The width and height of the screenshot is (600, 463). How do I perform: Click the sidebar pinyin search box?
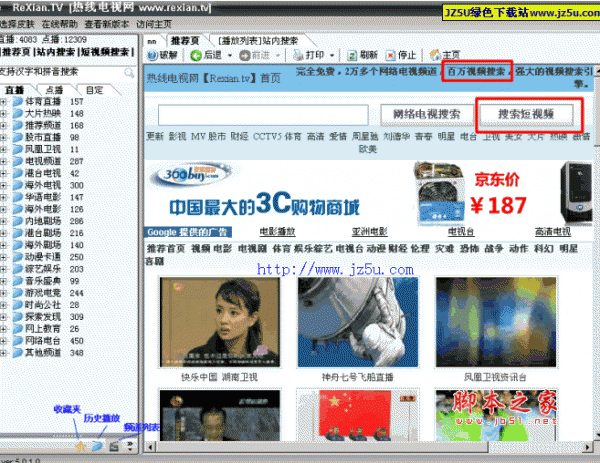[61, 72]
